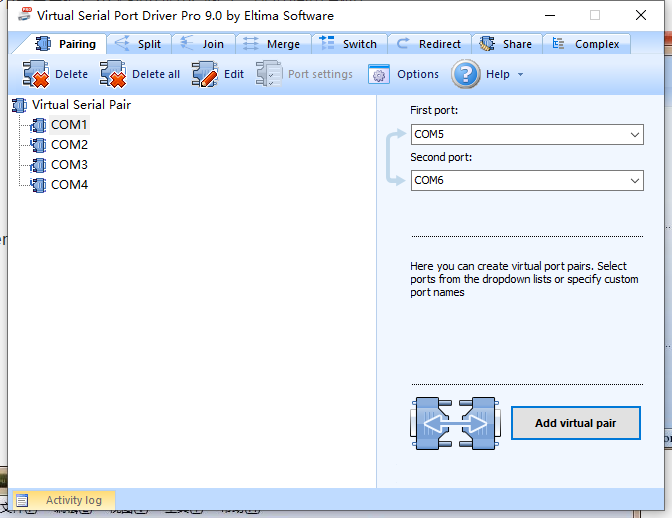Click the COM3 port icon
672x518 pixels.
point(39,165)
